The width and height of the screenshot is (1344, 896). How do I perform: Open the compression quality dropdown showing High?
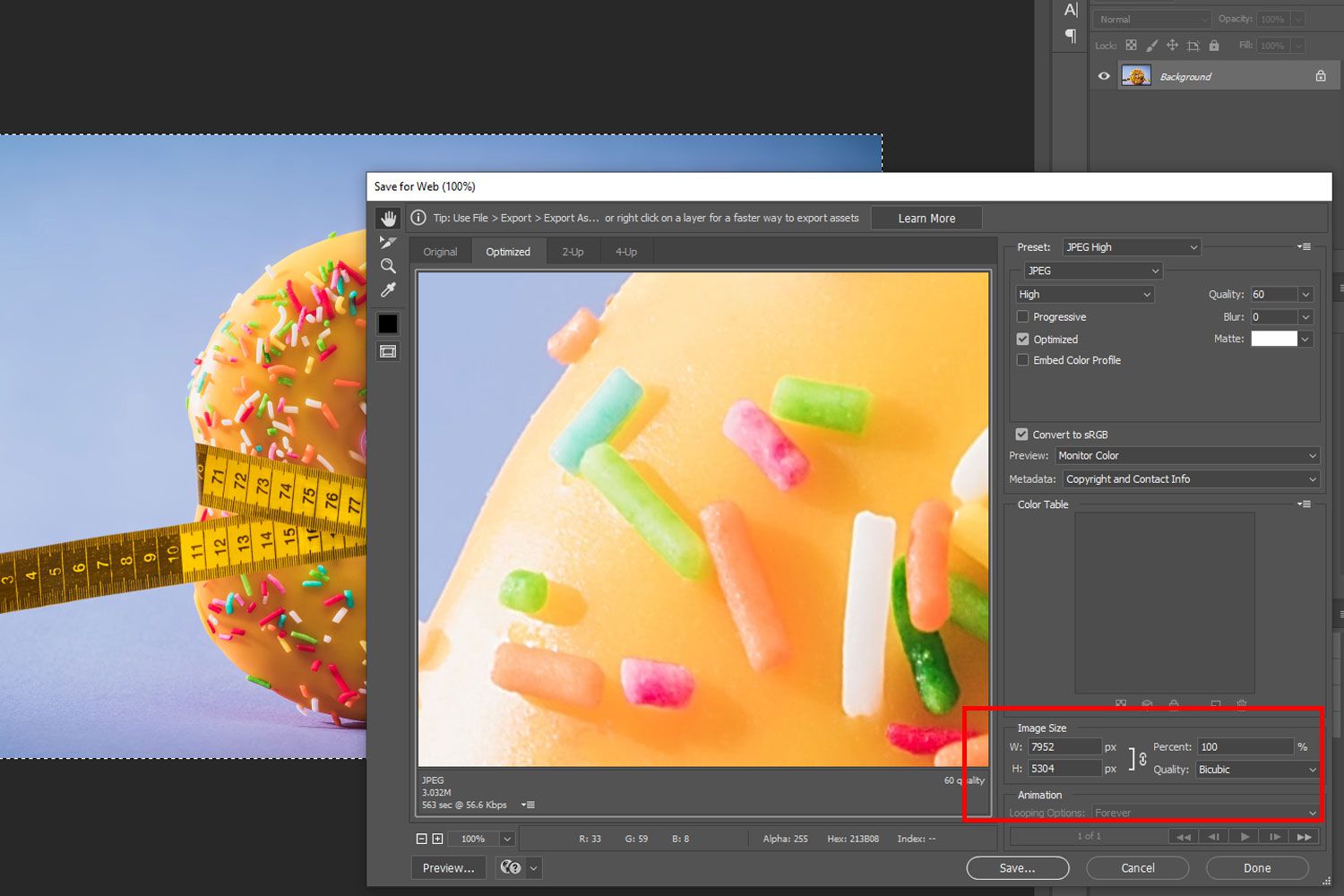click(1084, 295)
